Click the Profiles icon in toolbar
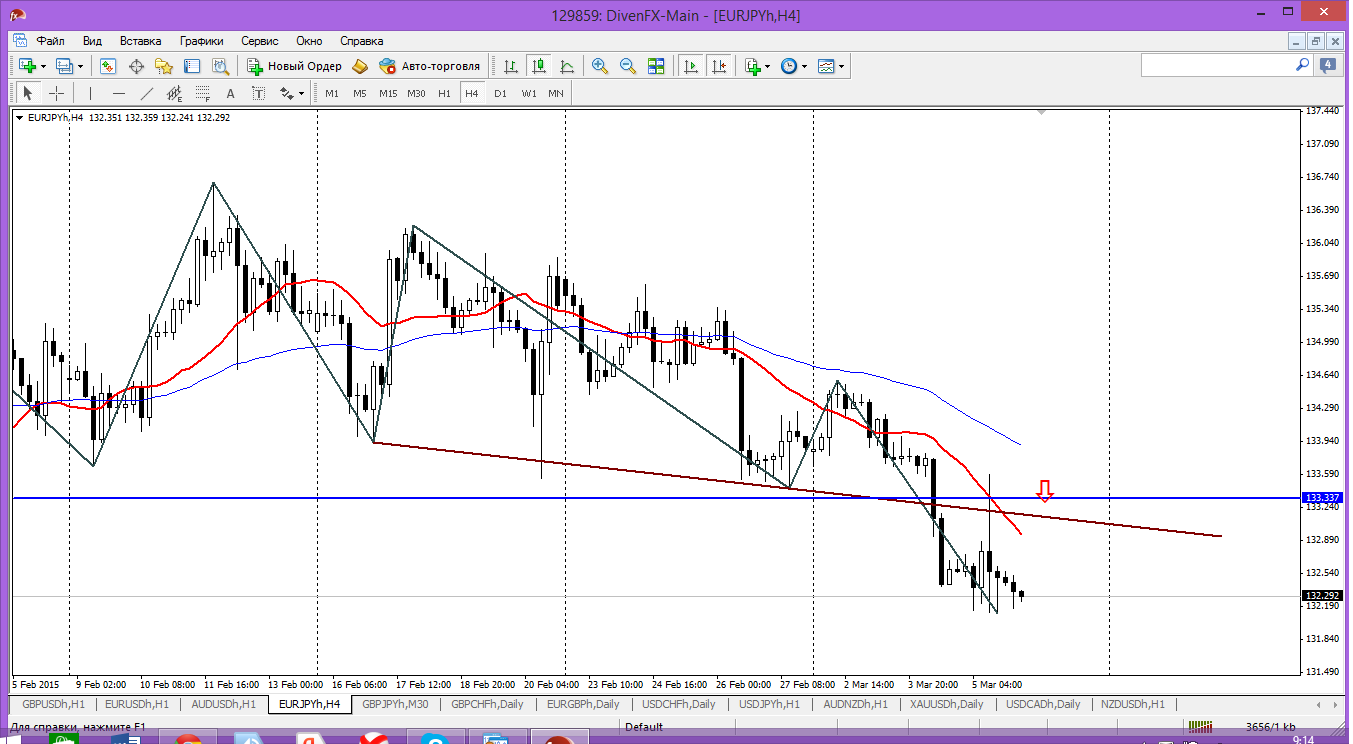Image resolution: width=1353 pixels, height=744 pixels. [64, 66]
